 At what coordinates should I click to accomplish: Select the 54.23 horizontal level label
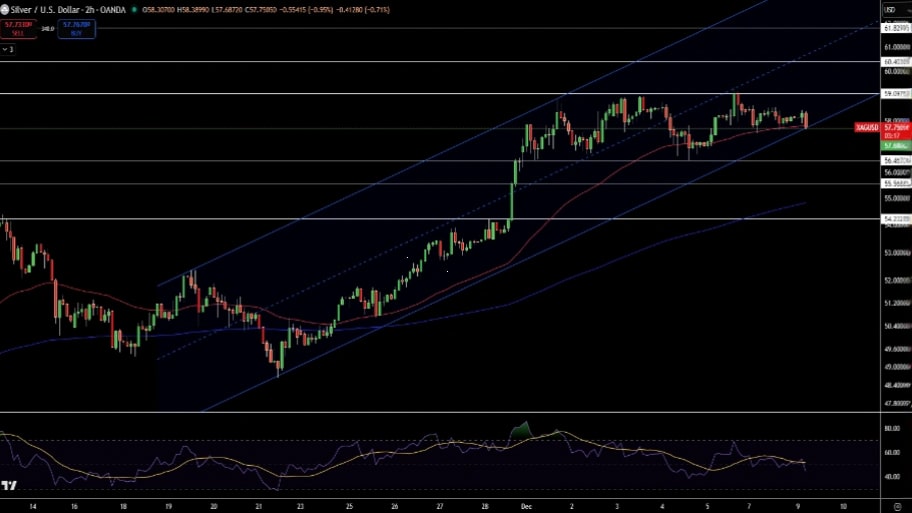pos(894,218)
